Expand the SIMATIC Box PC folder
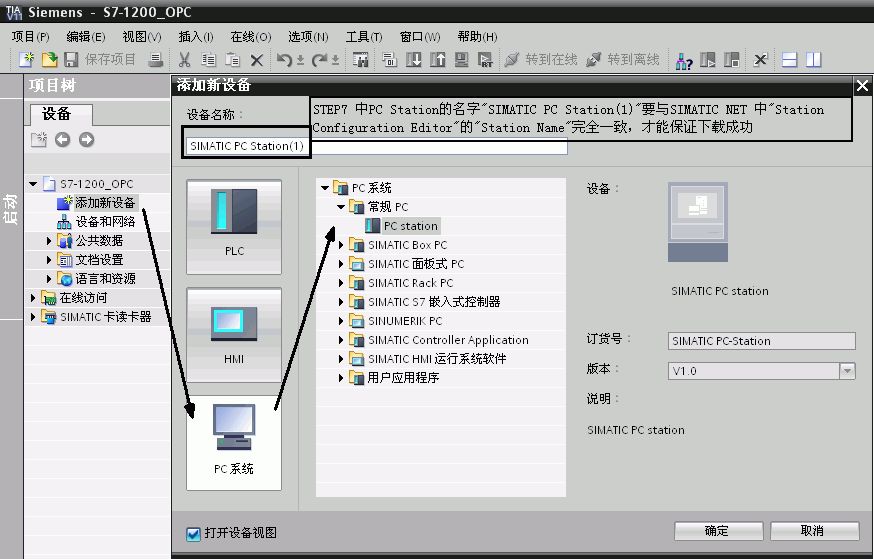Image resolution: width=874 pixels, height=559 pixels. point(341,245)
